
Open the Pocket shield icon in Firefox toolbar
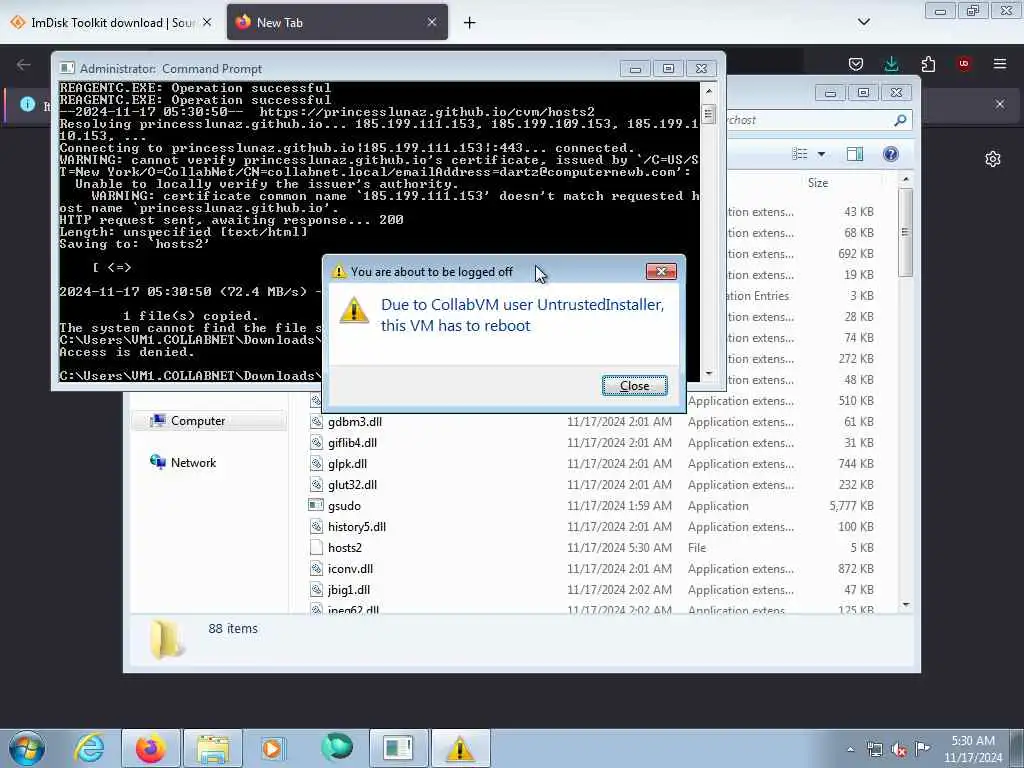coord(856,64)
